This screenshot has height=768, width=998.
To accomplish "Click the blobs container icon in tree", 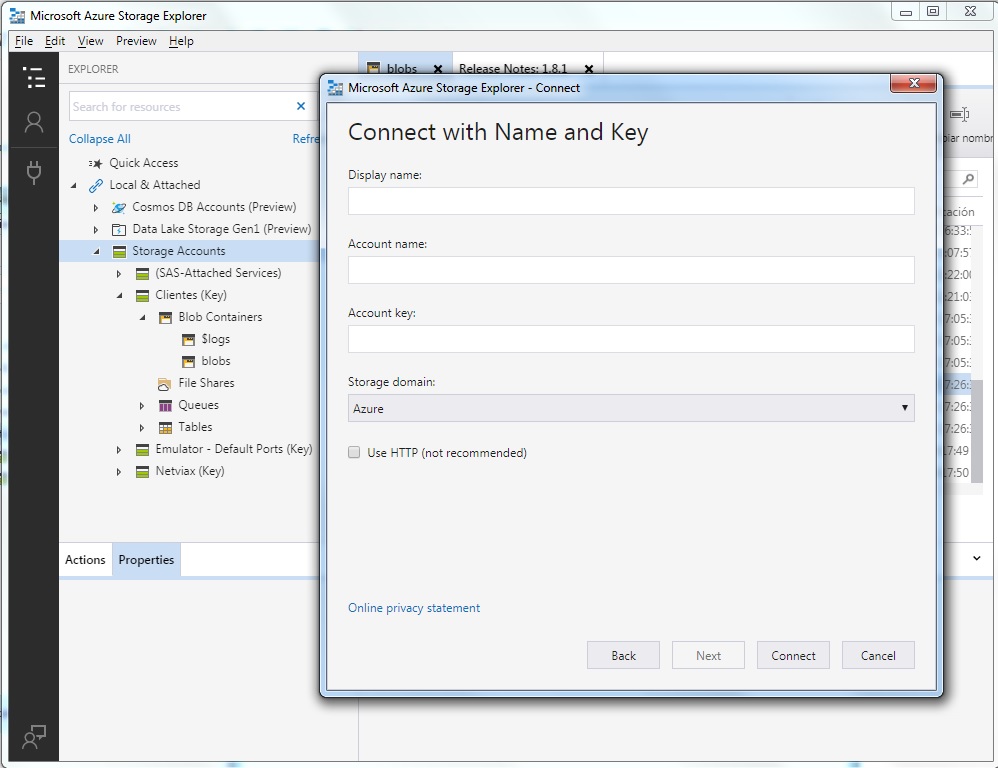I will pyautogui.click(x=188, y=361).
